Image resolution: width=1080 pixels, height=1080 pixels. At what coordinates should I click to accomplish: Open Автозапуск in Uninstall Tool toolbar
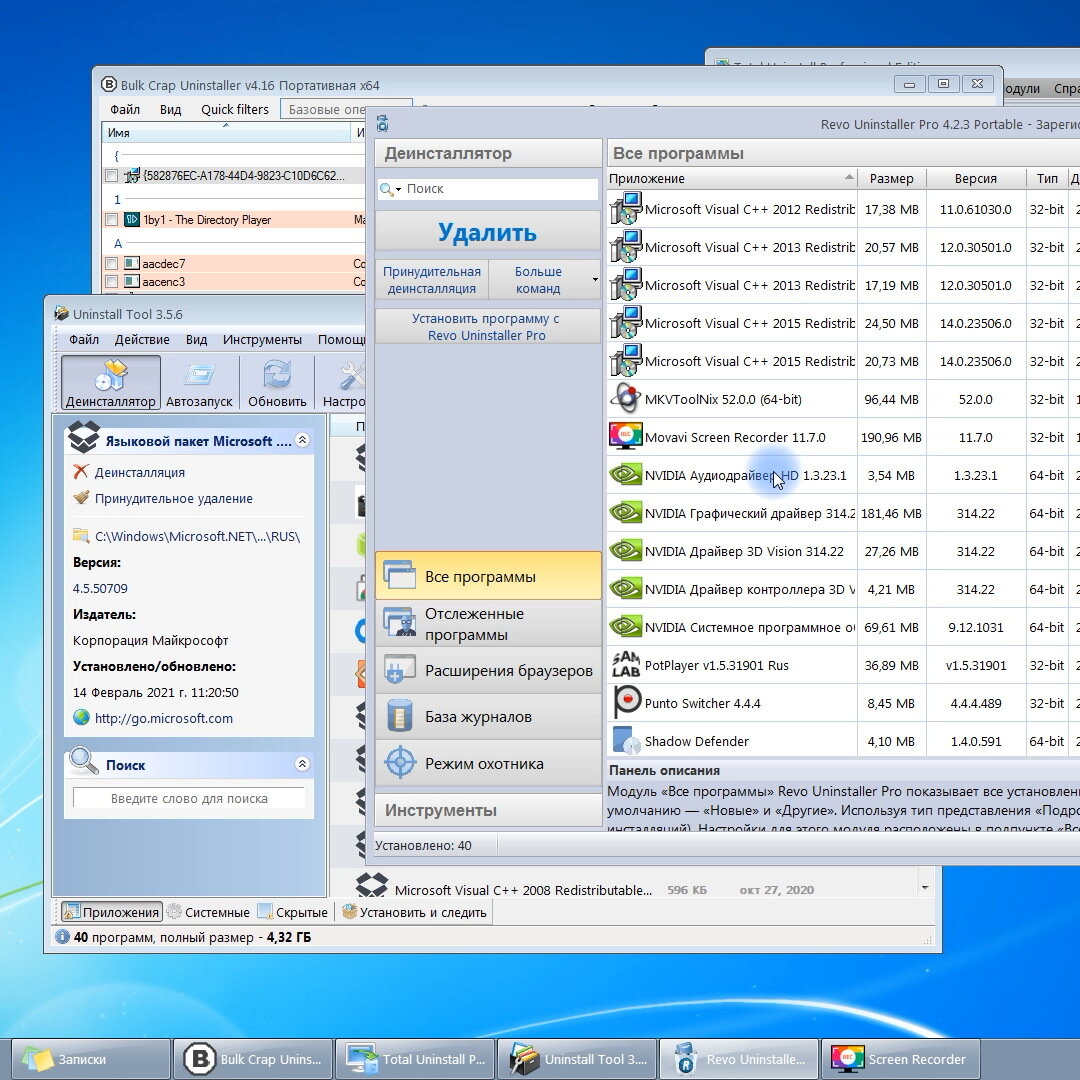[199, 382]
